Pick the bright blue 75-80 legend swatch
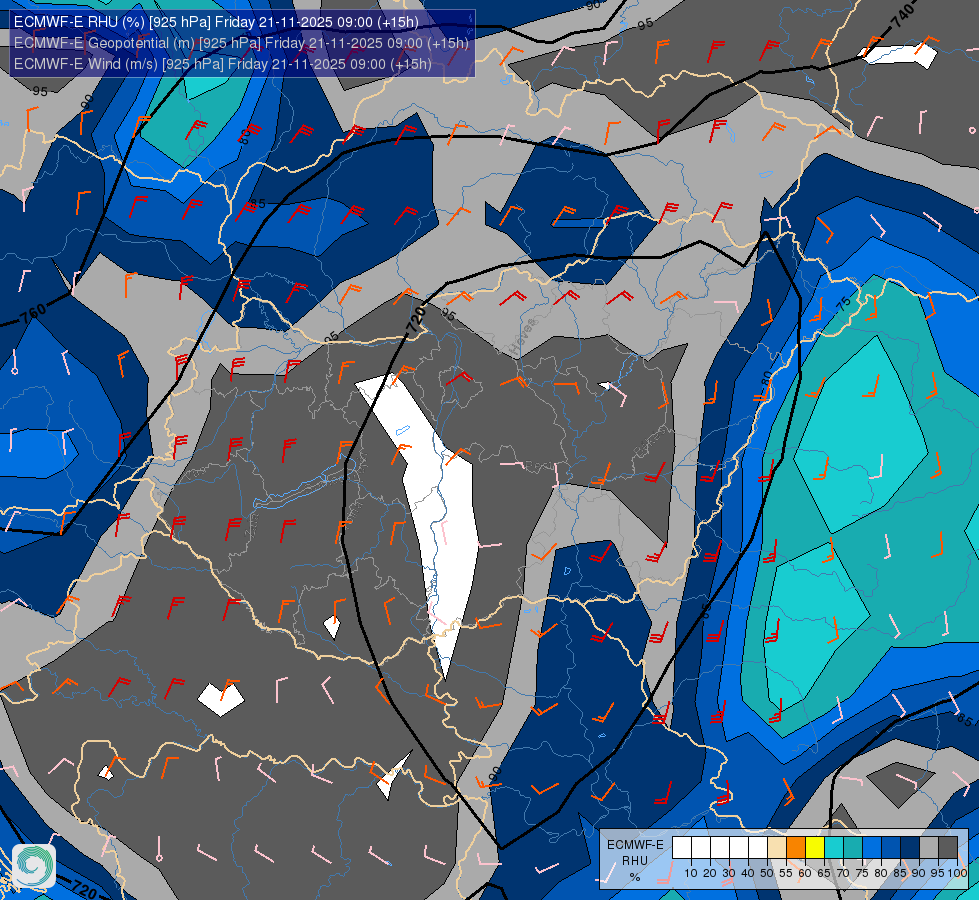This screenshot has height=900, width=979. coord(872,848)
